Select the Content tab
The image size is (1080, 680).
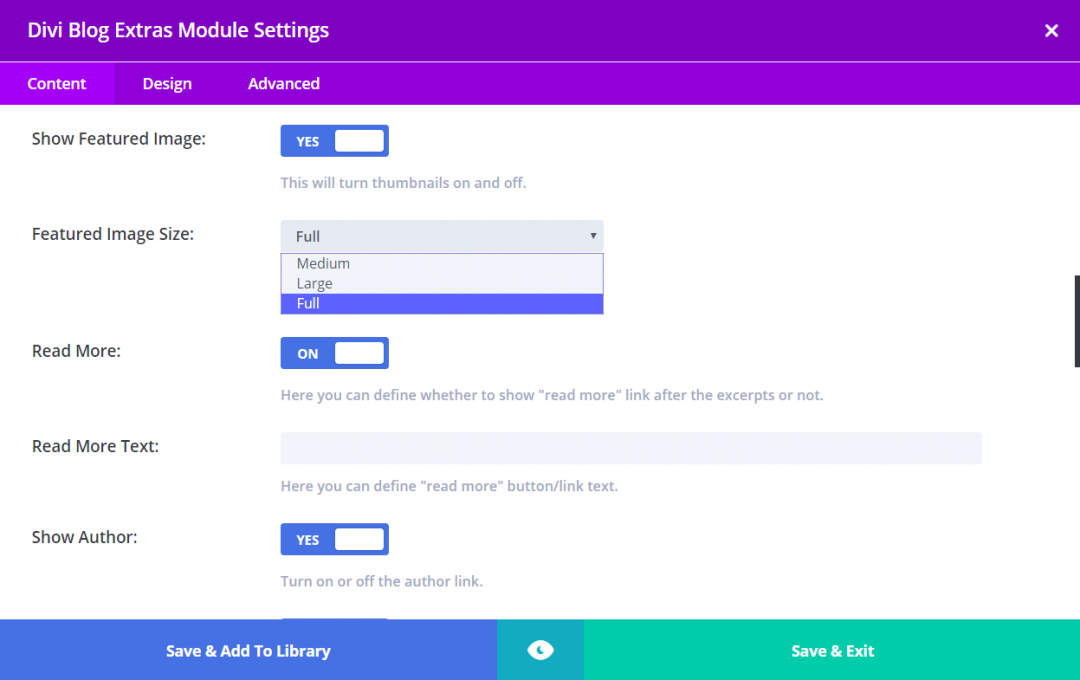pos(57,83)
